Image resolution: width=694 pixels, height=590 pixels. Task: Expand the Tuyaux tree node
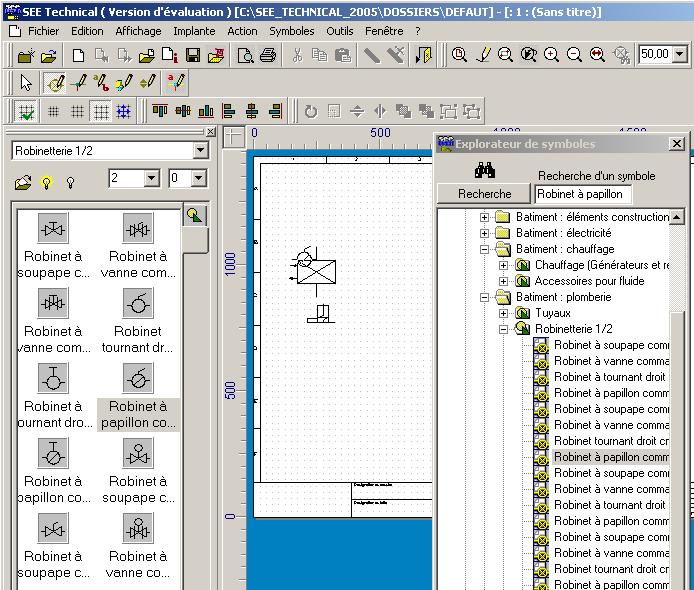[x=503, y=313]
